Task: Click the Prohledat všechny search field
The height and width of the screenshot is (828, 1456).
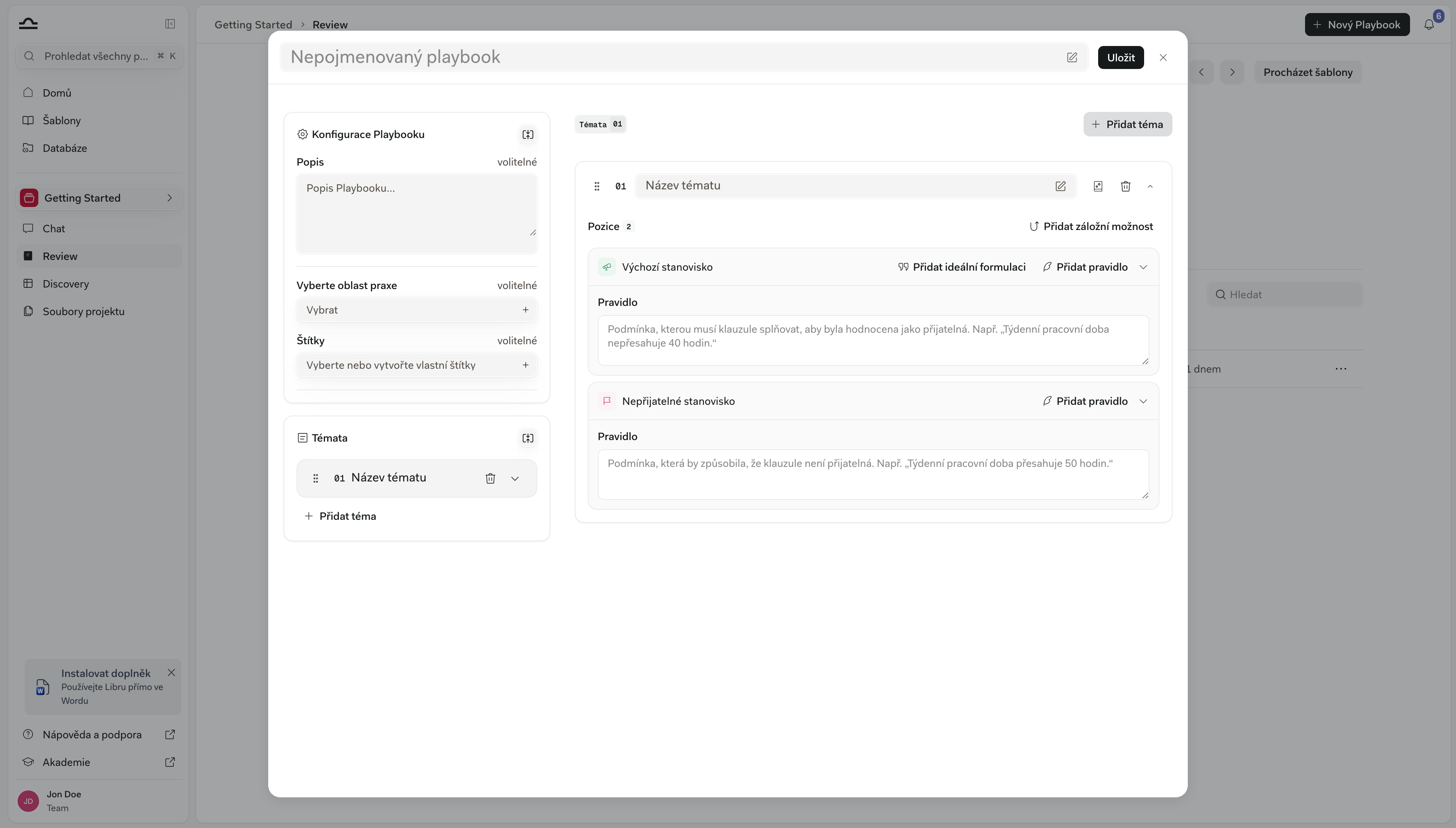Action: tap(99, 56)
